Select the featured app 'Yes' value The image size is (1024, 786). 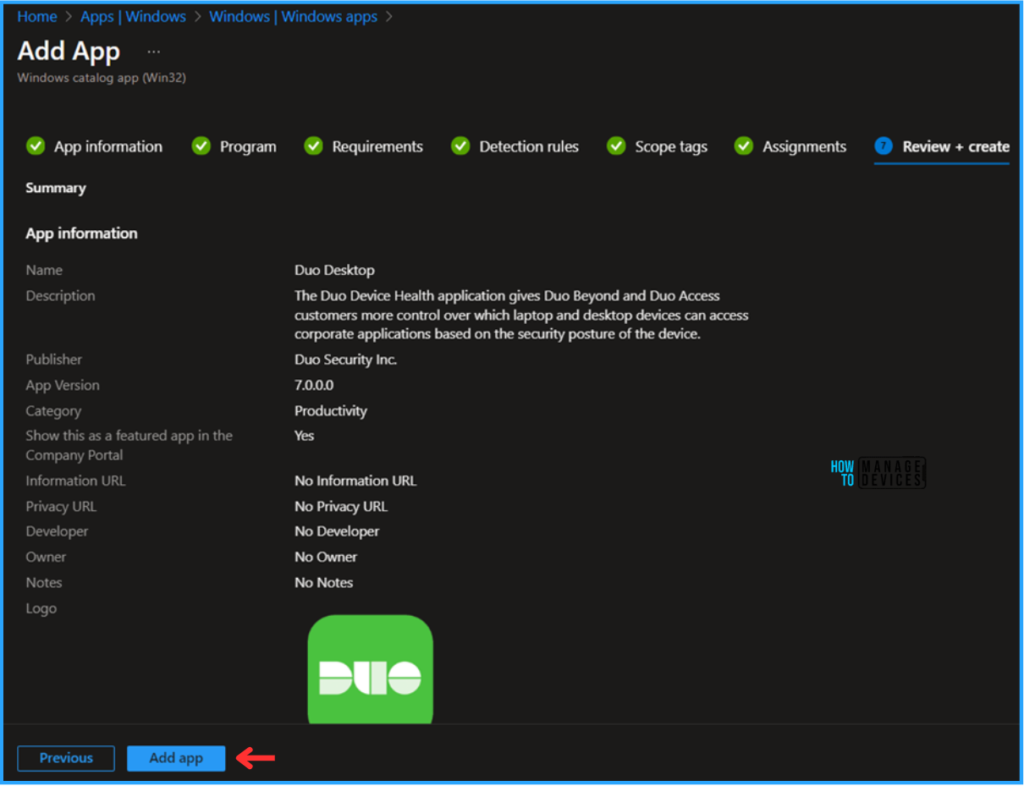[304, 436]
